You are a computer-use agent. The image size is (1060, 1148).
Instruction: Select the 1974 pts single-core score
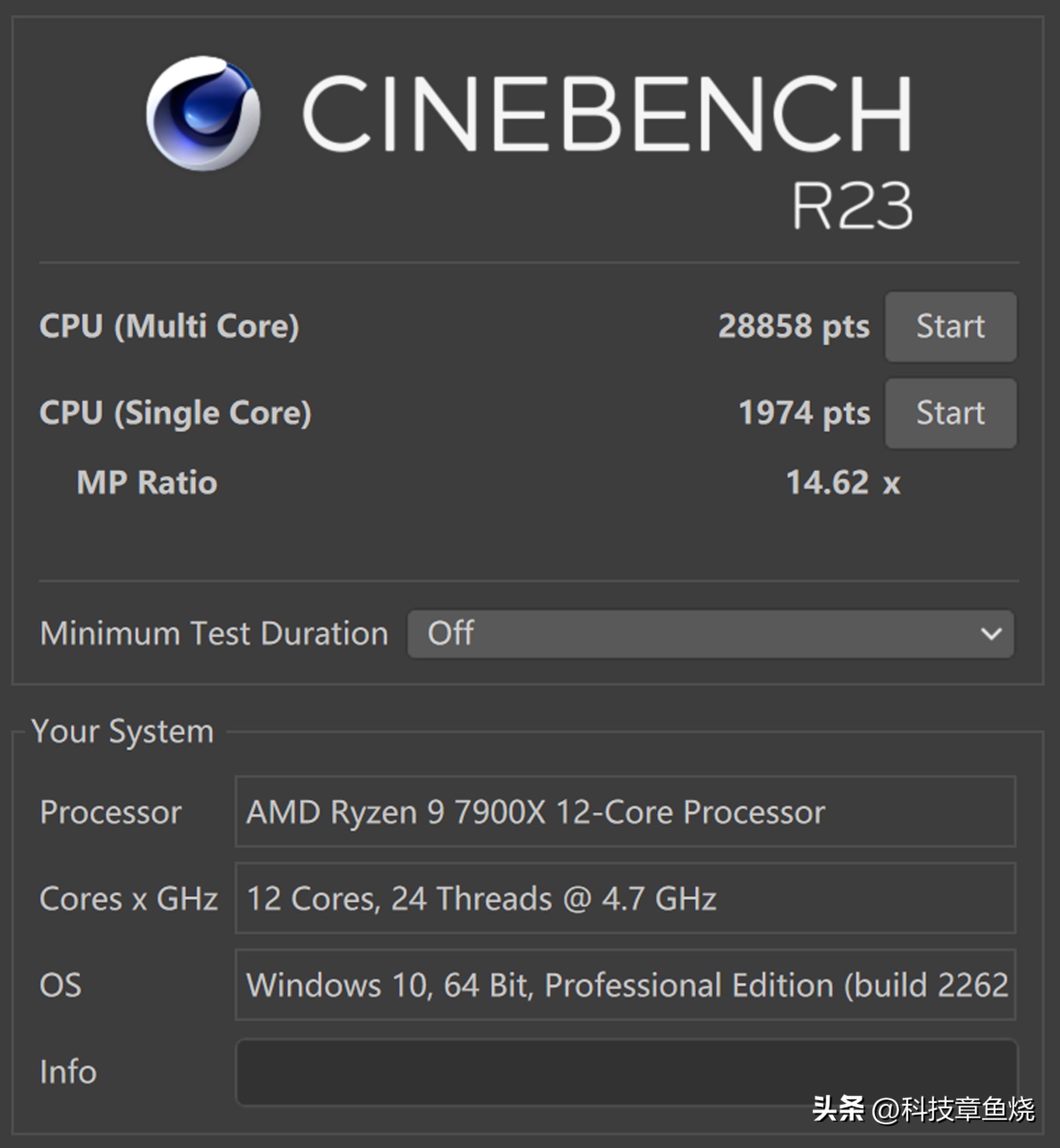click(x=803, y=413)
